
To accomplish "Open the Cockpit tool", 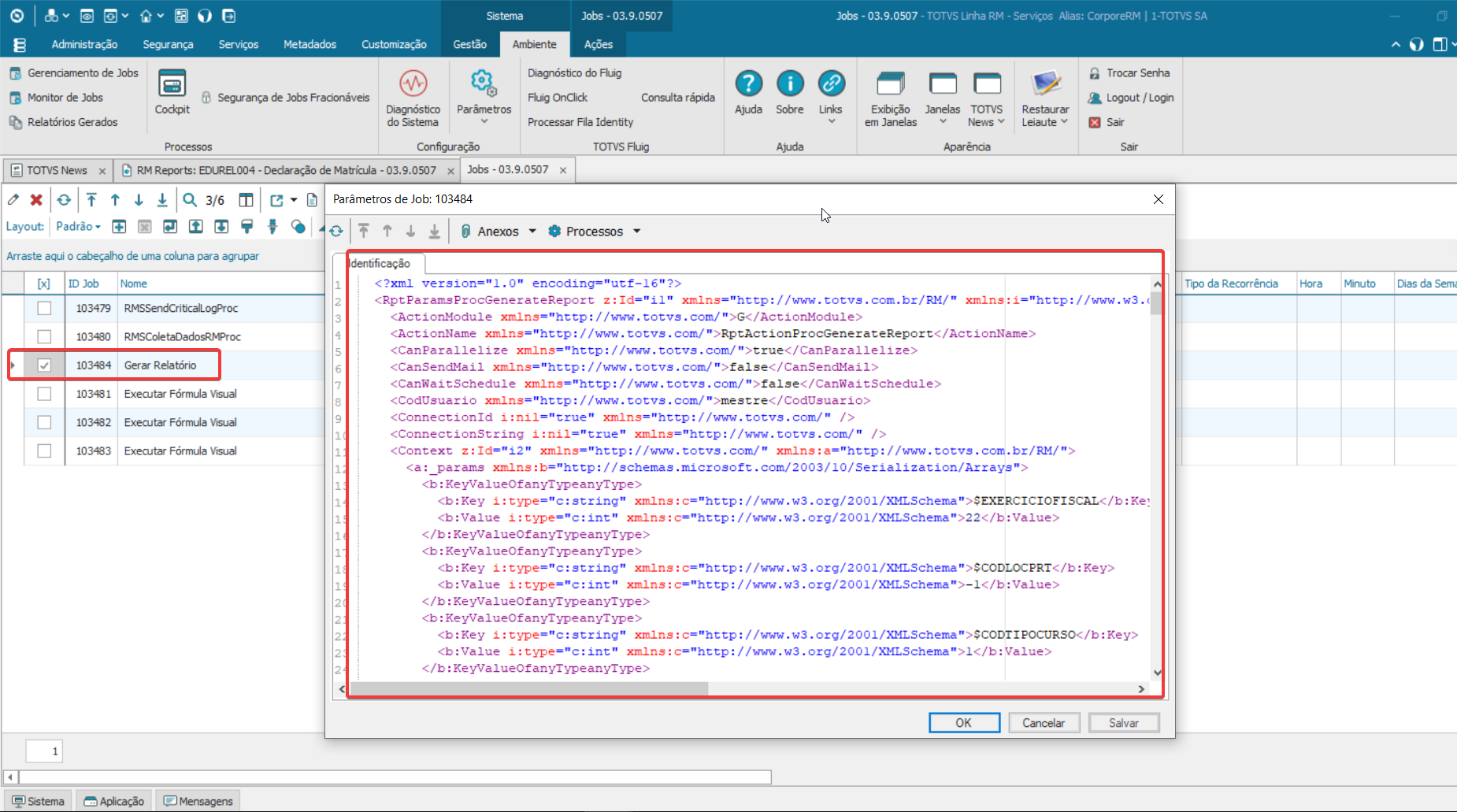I will pos(172,92).
